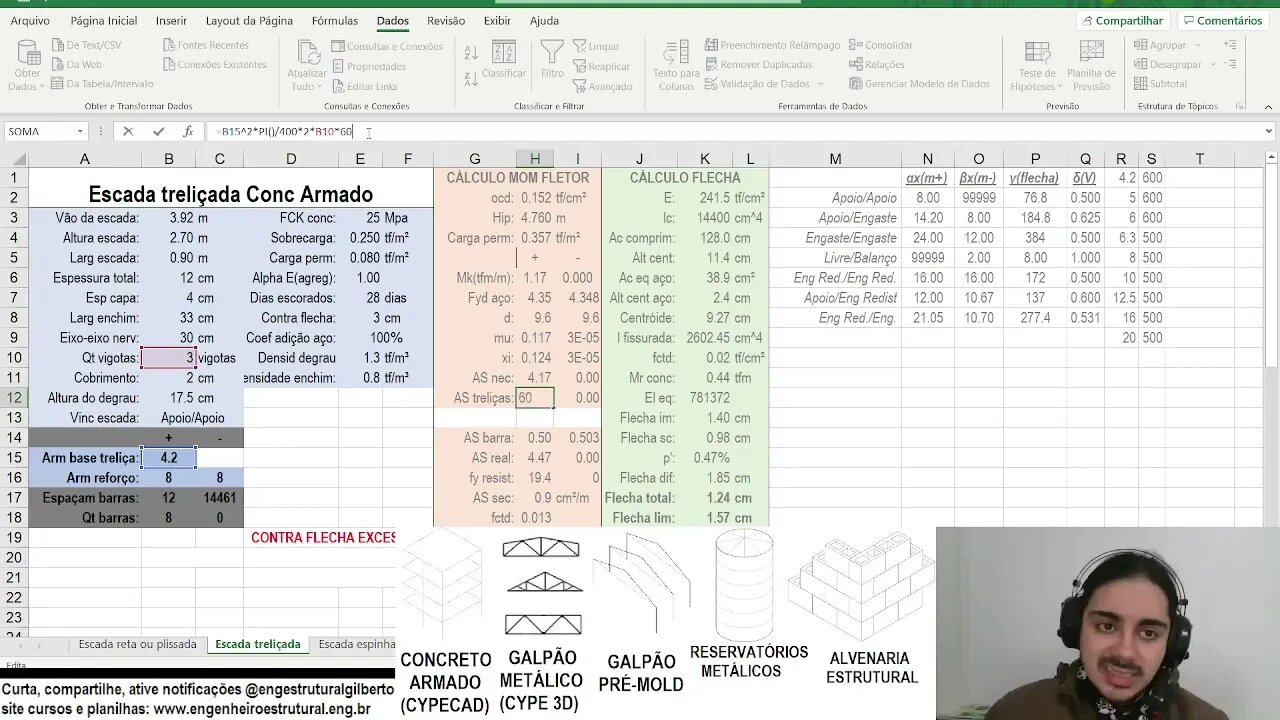Switch to Revisão tab
Image resolution: width=1280 pixels, height=720 pixels.
coord(446,21)
